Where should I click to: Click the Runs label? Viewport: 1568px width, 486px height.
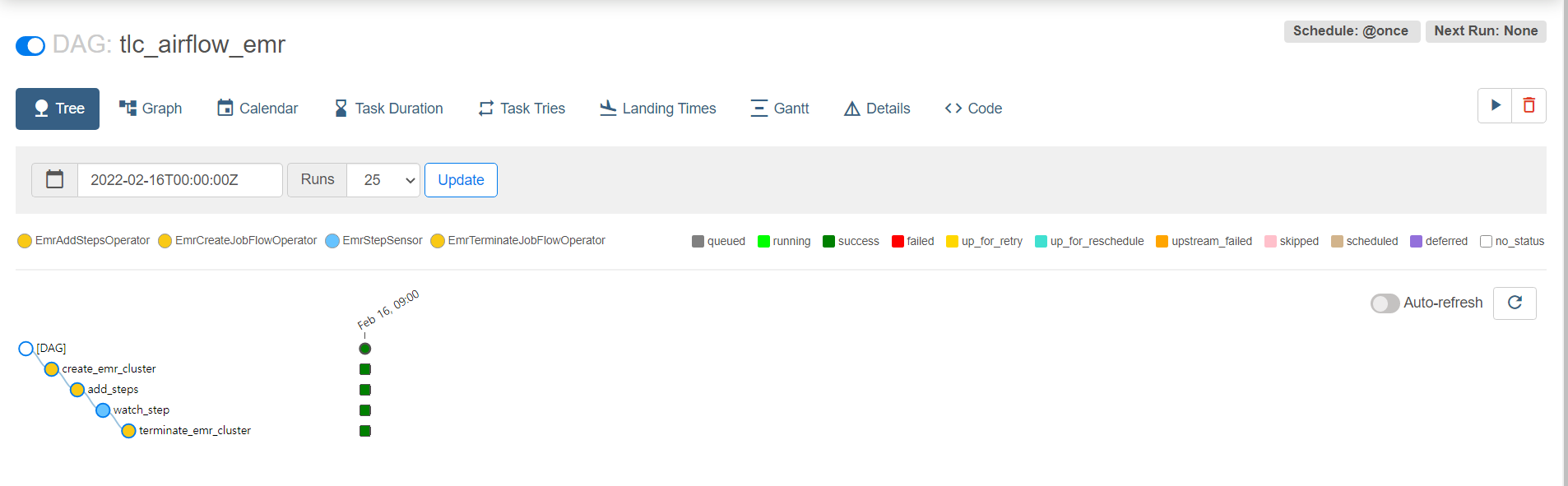tap(318, 180)
